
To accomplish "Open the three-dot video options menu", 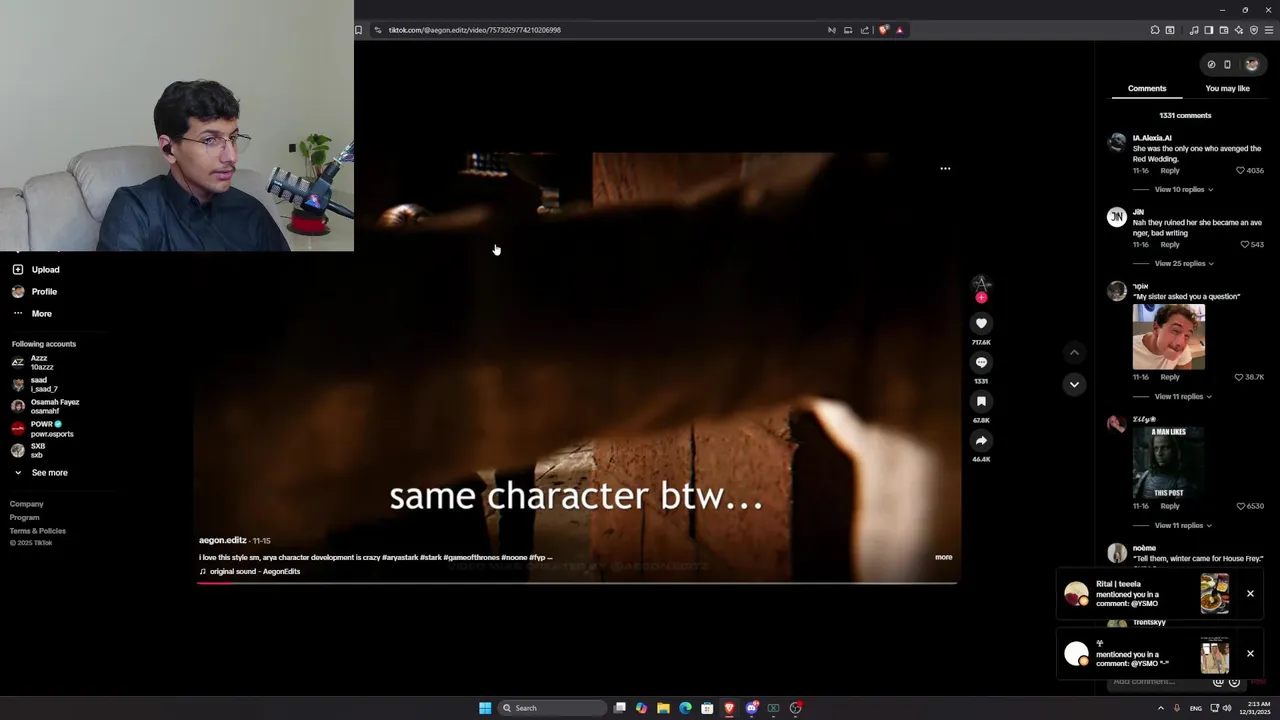I will click(945, 168).
